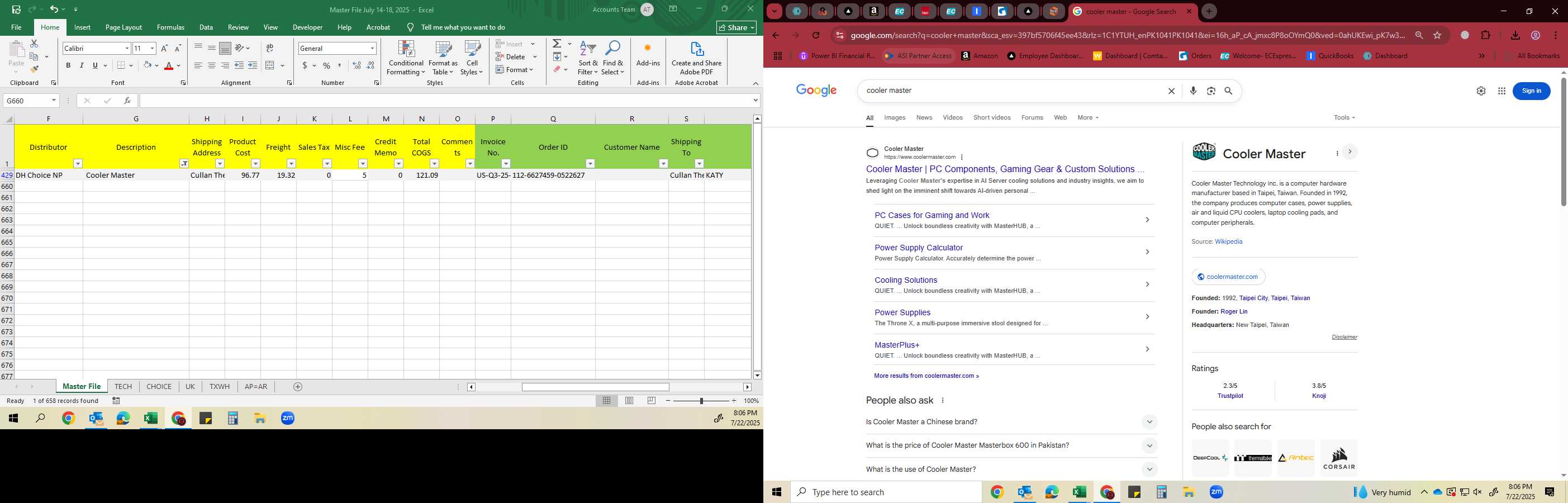The width and height of the screenshot is (1568, 503).
Task: Open the Customer Name column filter
Action: click(663, 164)
